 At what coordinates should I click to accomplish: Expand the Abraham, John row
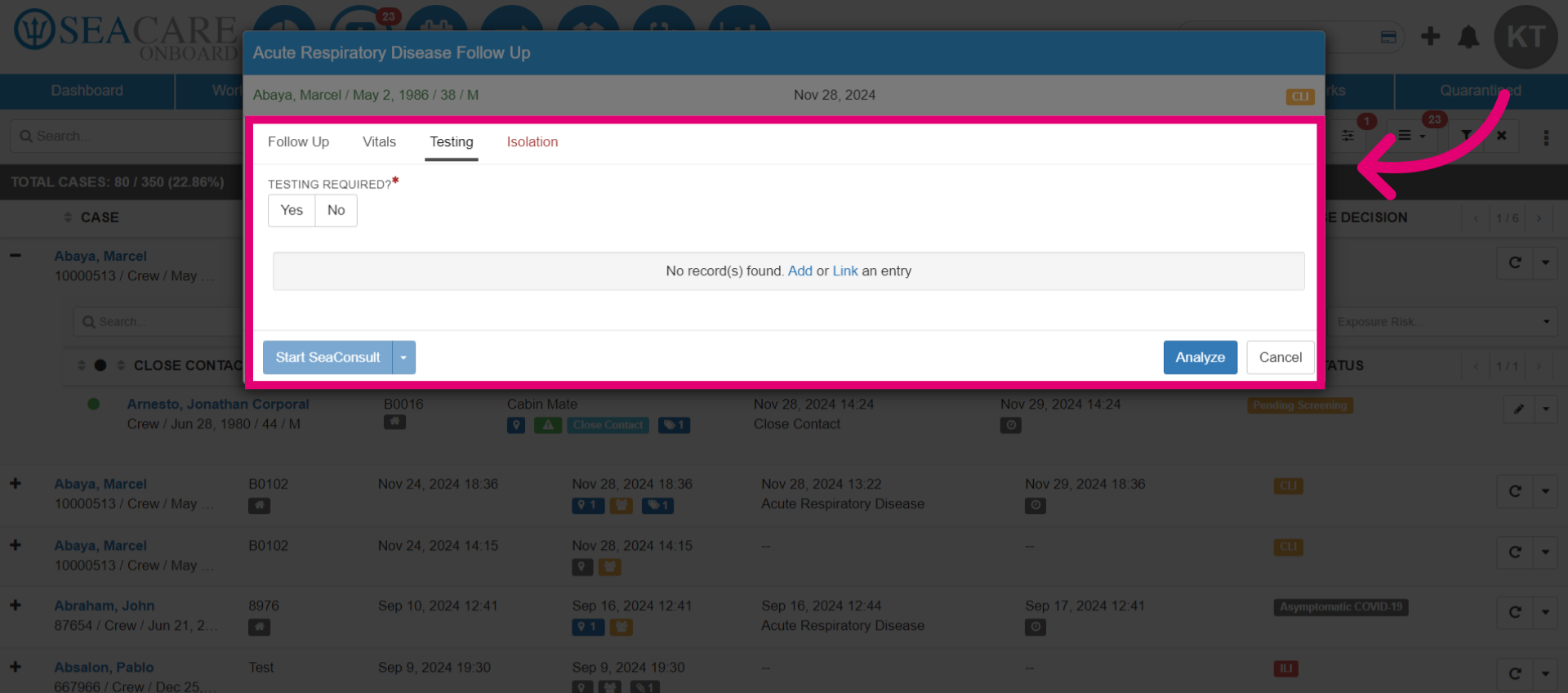16,605
